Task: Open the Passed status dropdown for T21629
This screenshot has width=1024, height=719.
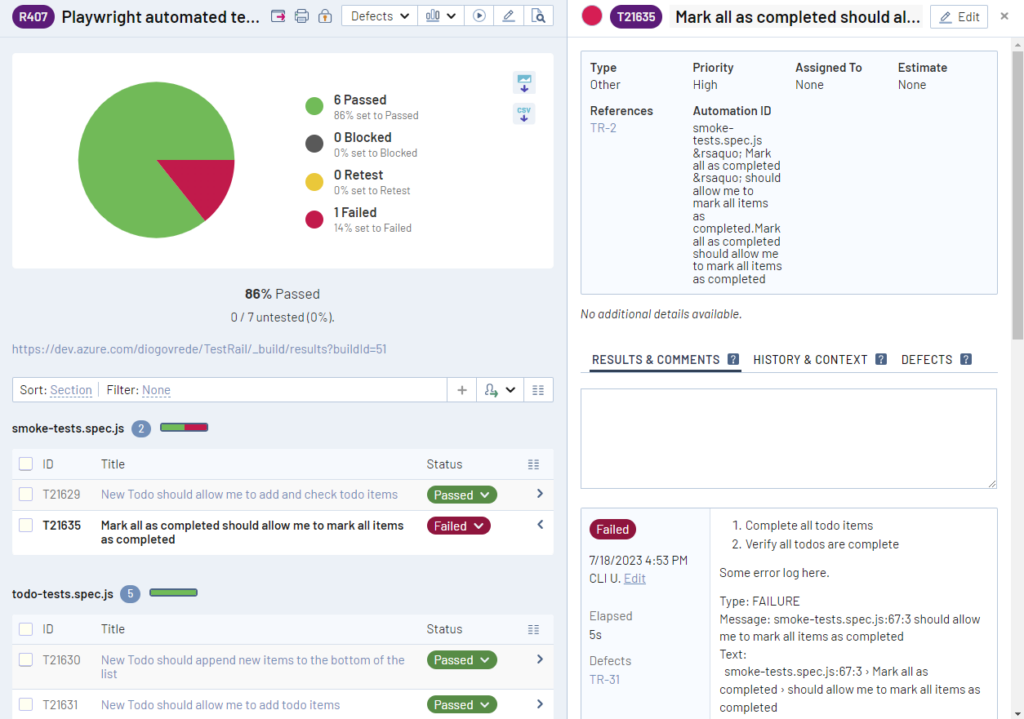Action: click(x=461, y=495)
